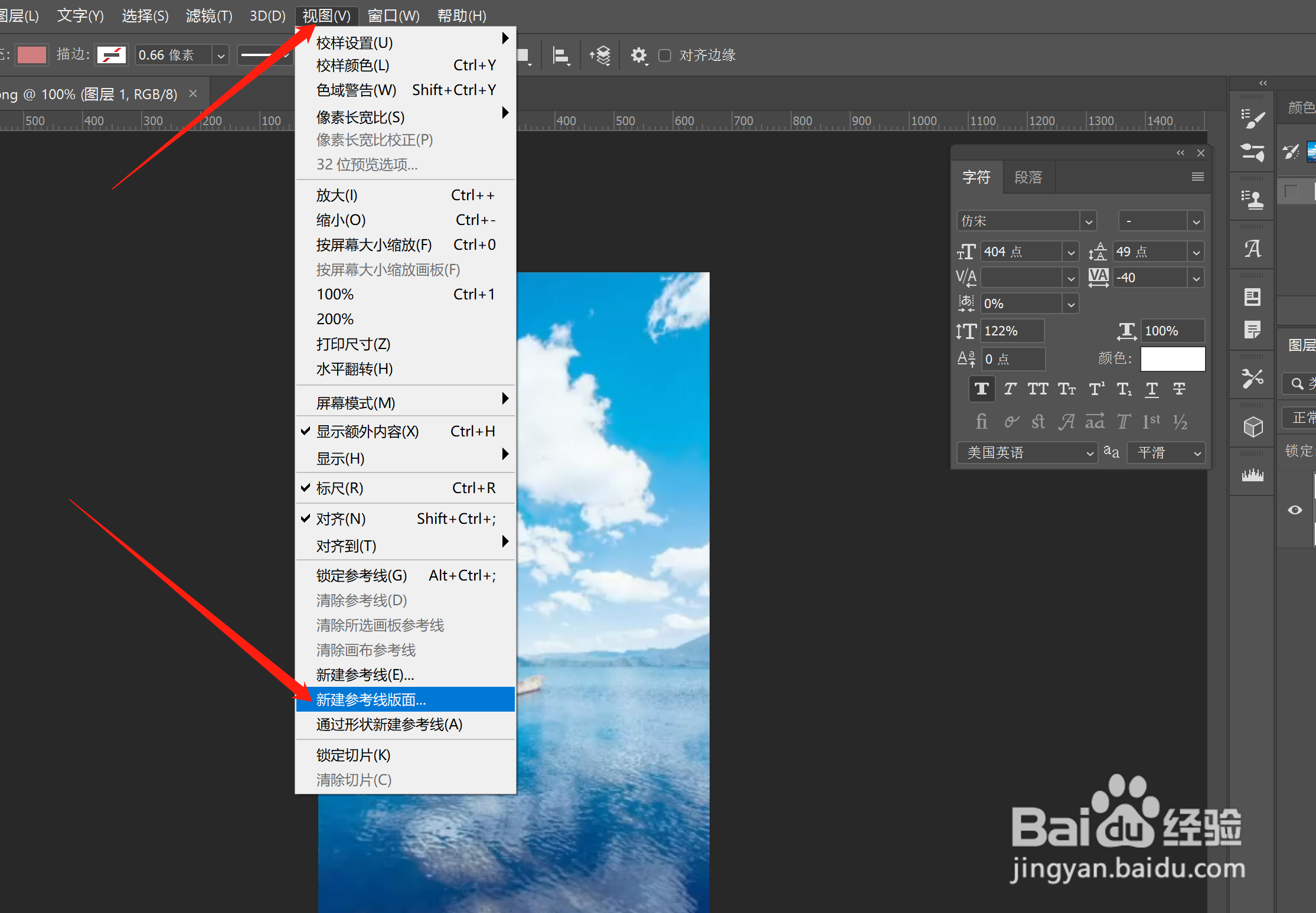Click the horizontal scale 100% field

[x=1173, y=331]
